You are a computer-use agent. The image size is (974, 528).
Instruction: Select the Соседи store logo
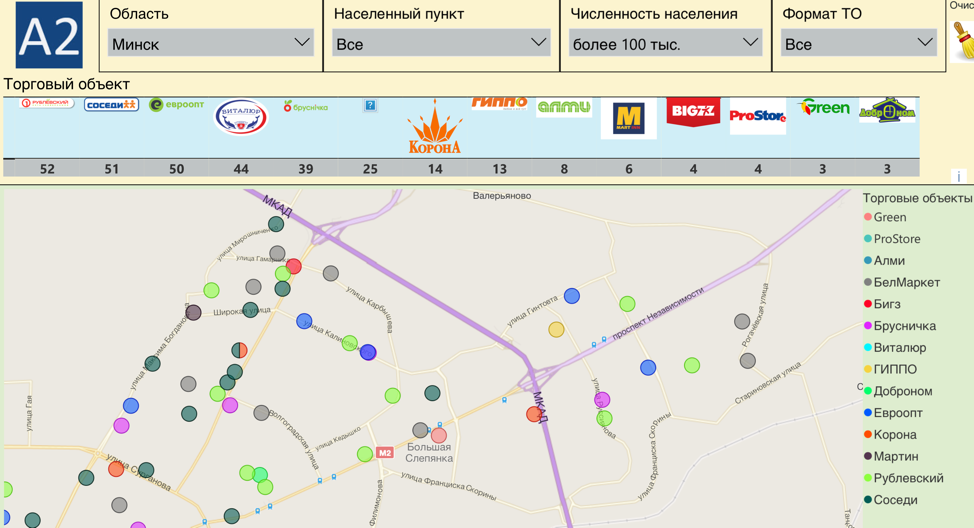coord(111,104)
